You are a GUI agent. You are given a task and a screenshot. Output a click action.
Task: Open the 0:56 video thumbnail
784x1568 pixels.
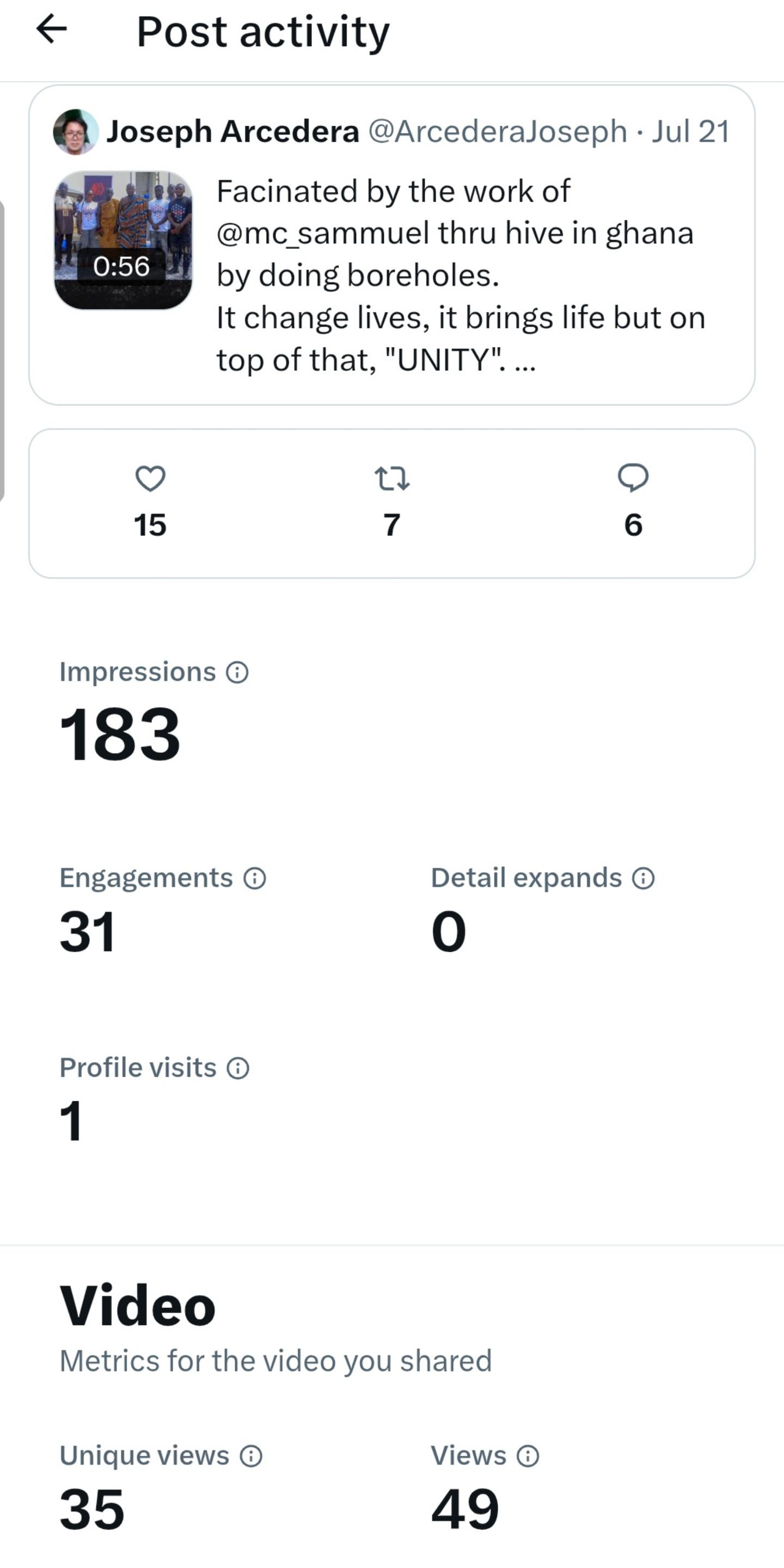coord(124,240)
